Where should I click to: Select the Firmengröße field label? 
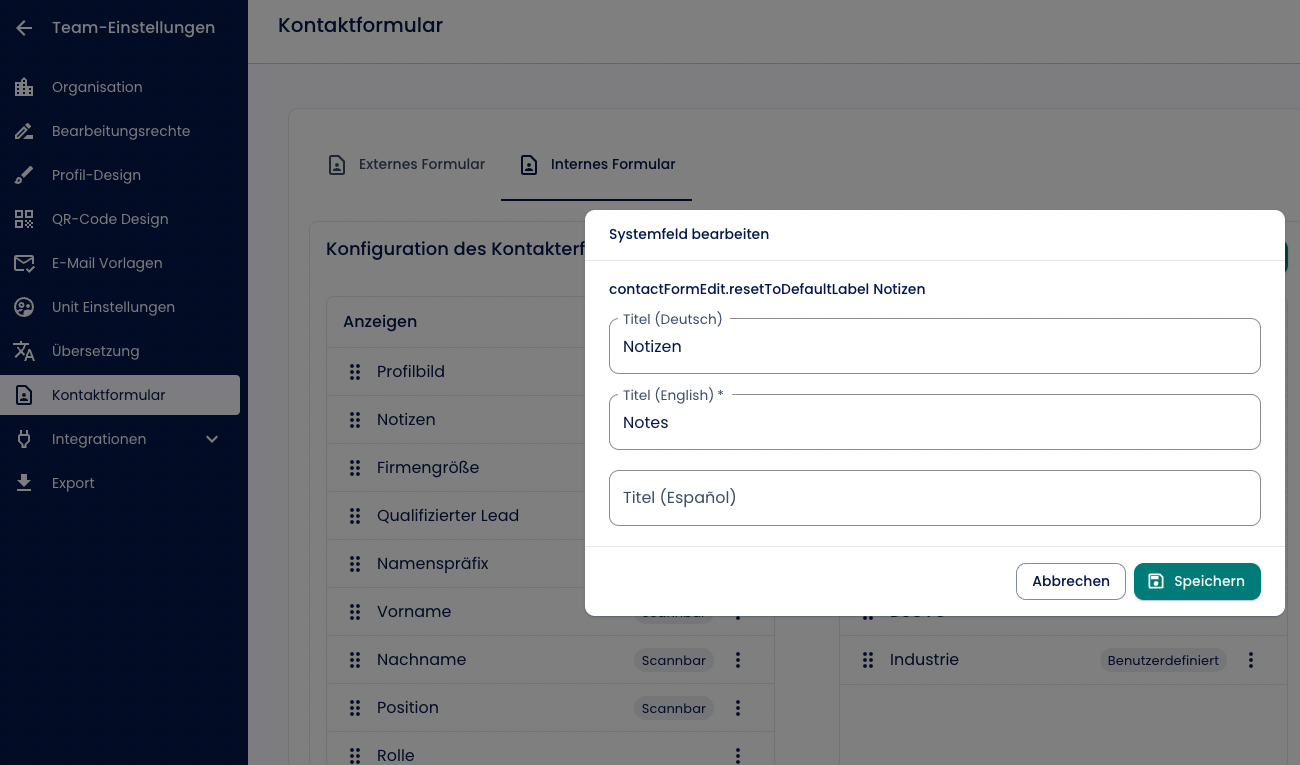(428, 468)
